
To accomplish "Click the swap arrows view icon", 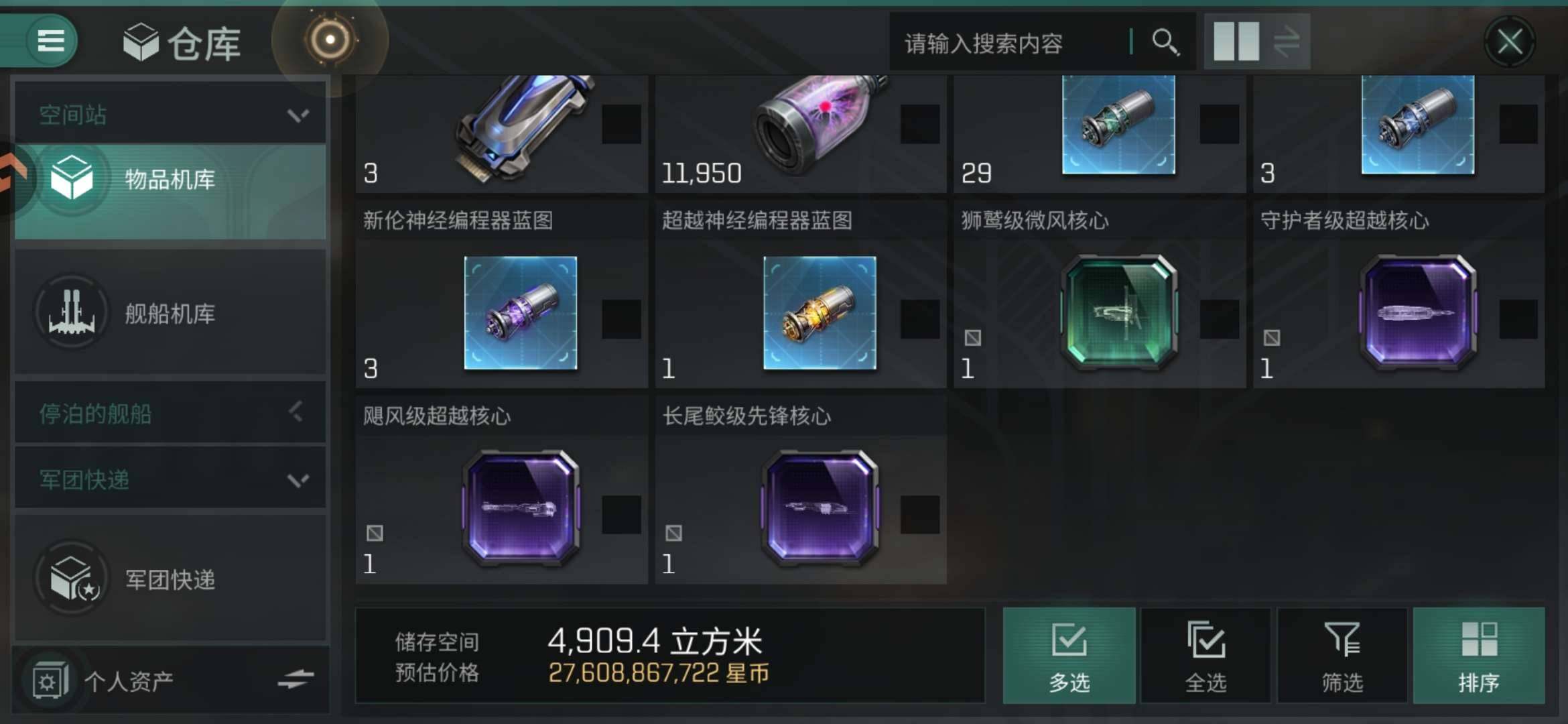I will [1287, 42].
